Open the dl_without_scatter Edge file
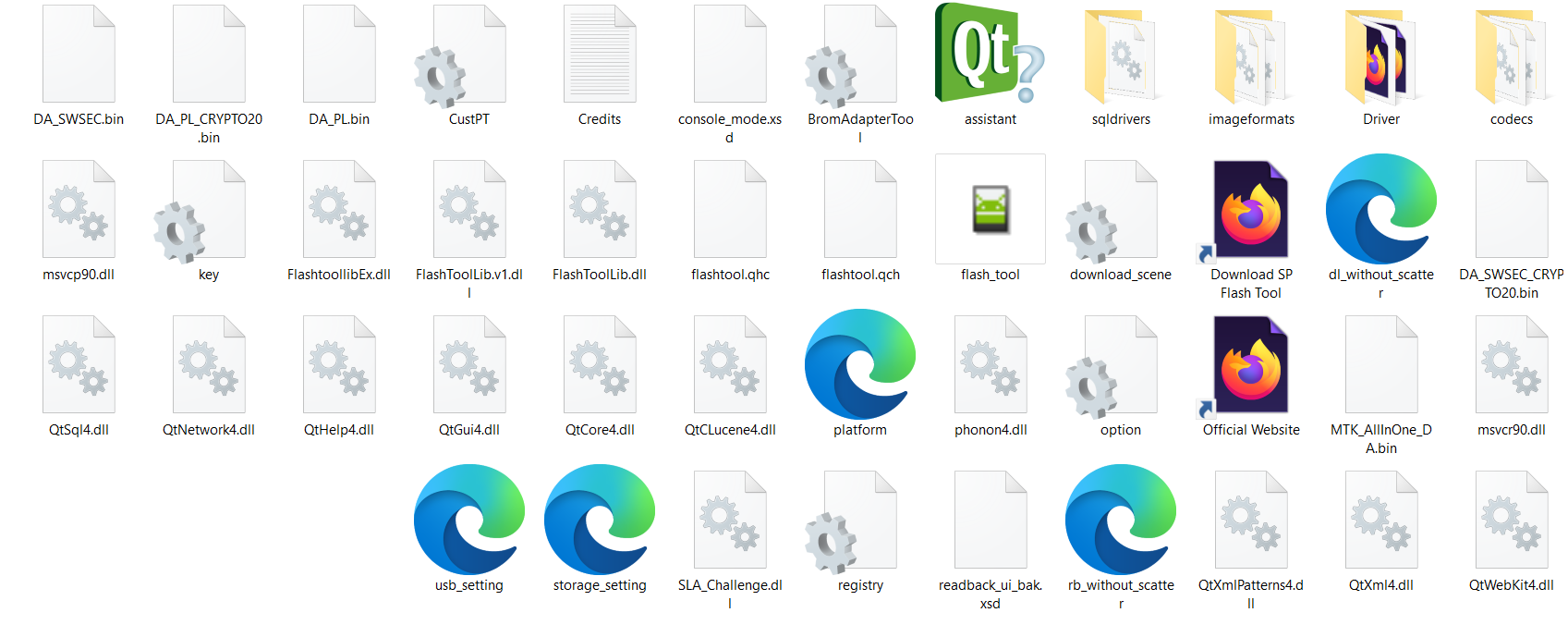This screenshot has width=1568, height=625. pyautogui.click(x=1381, y=209)
